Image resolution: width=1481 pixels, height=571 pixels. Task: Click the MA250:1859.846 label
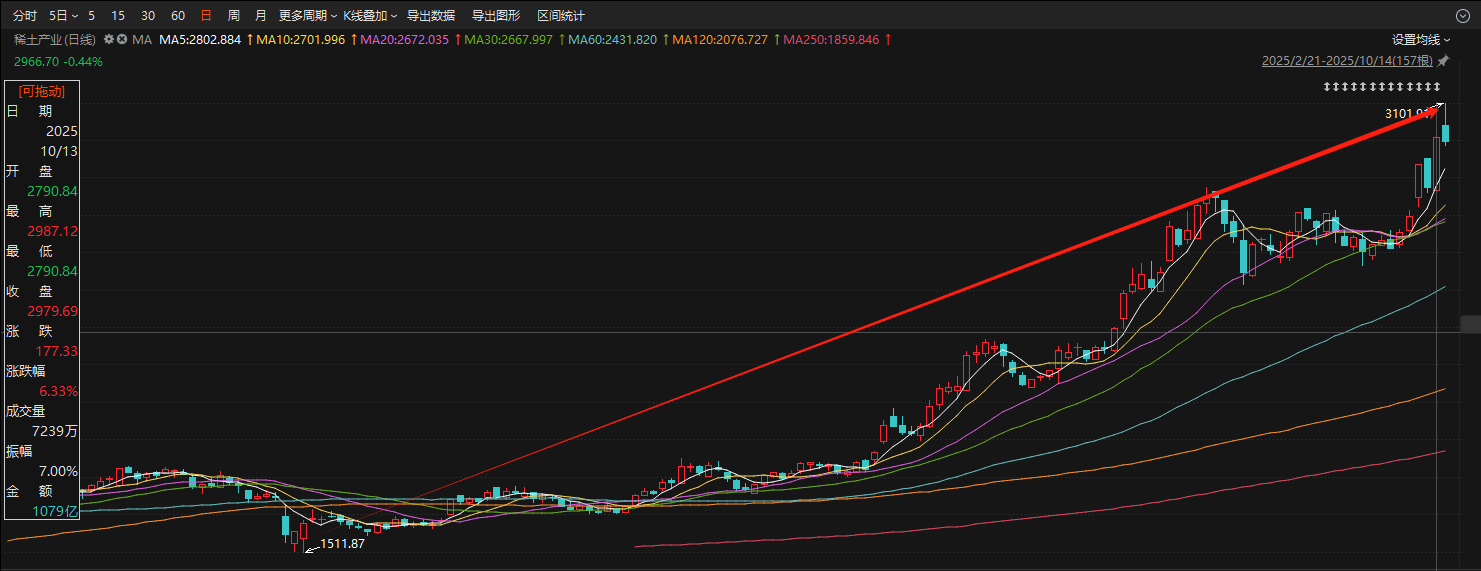click(832, 39)
